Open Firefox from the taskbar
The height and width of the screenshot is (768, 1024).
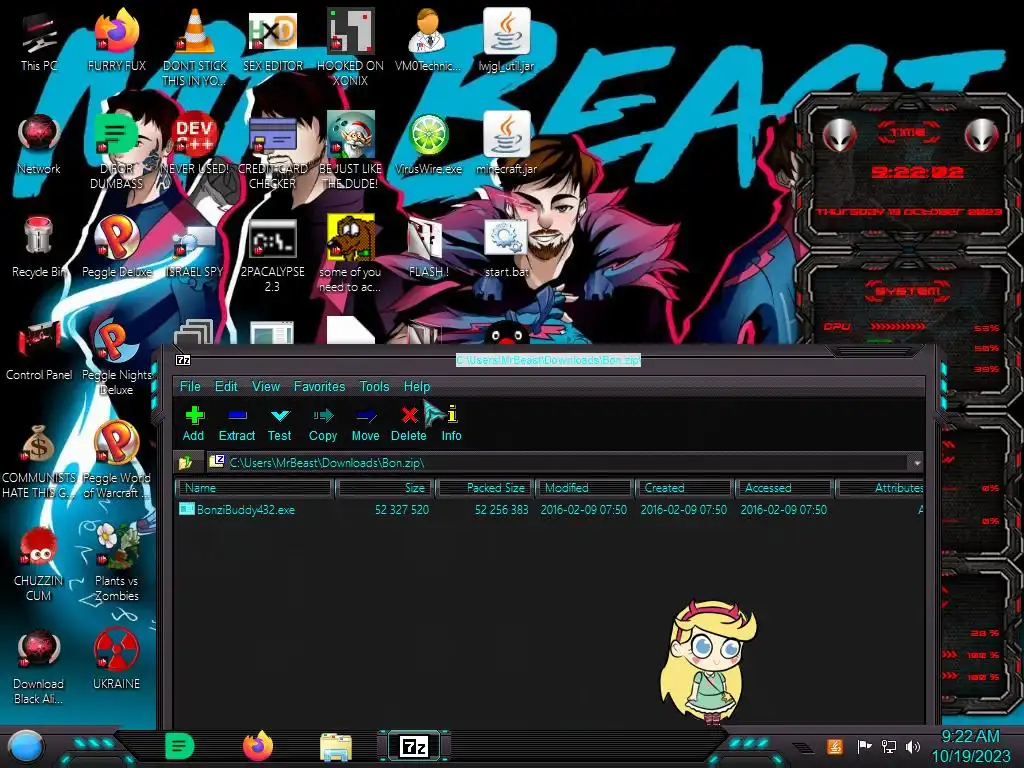point(258,746)
